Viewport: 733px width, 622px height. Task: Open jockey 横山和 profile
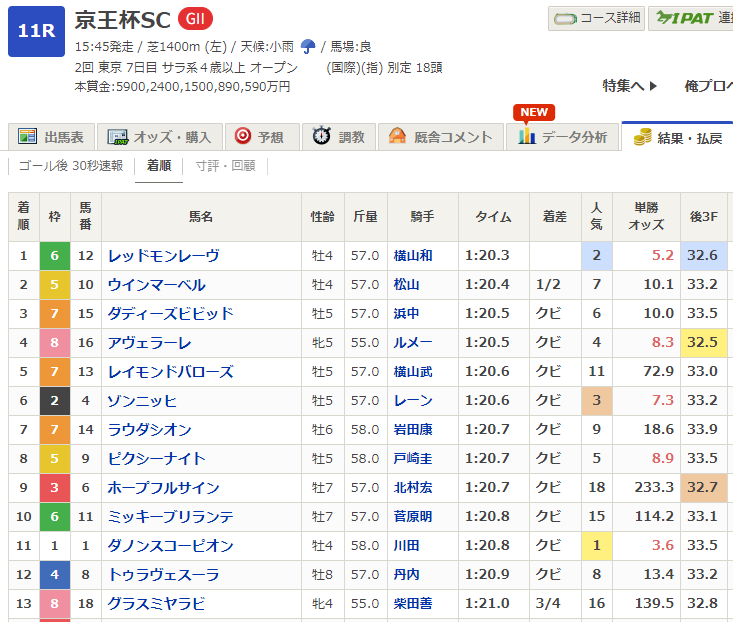tap(413, 256)
